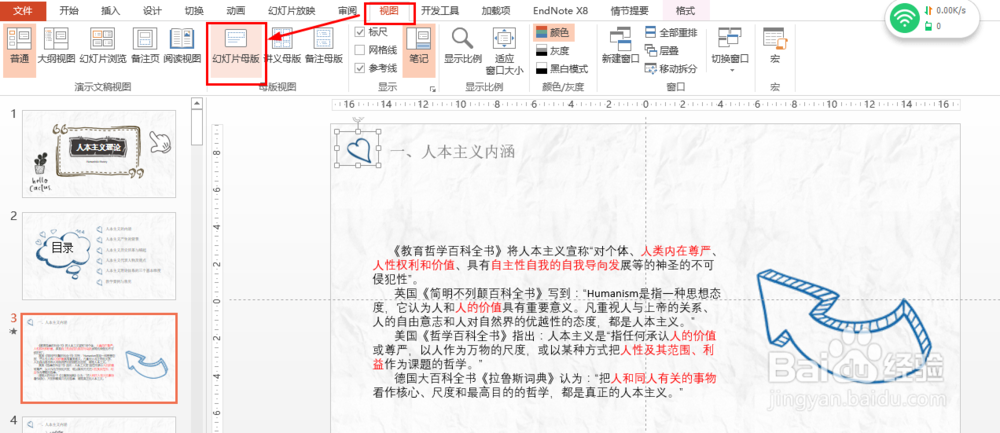Viewport: 1000px width, 433px height.
Task: Select Color mode (颜色)
Action: click(554, 33)
